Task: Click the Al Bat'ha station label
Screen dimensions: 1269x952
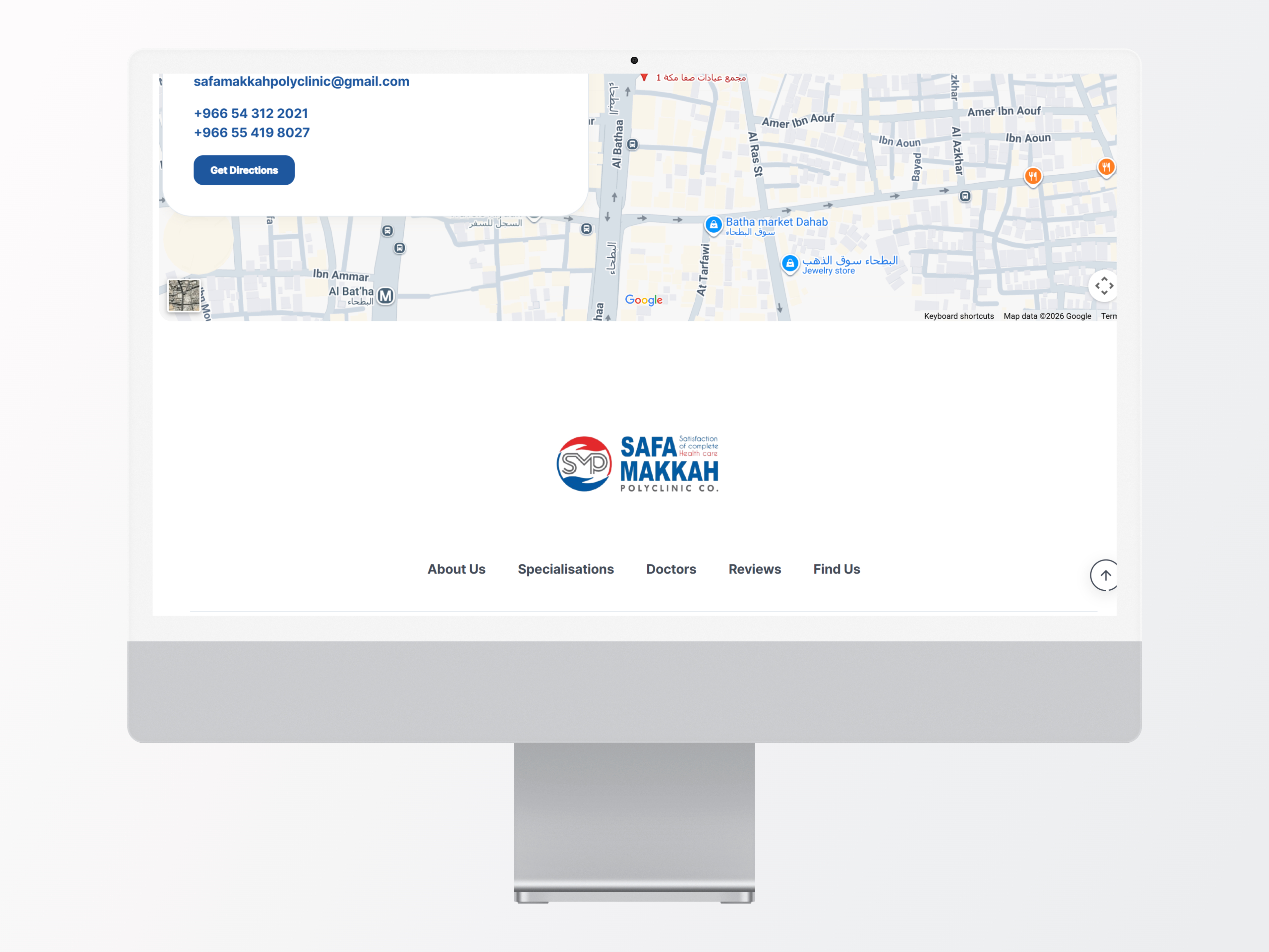Action: [351, 291]
